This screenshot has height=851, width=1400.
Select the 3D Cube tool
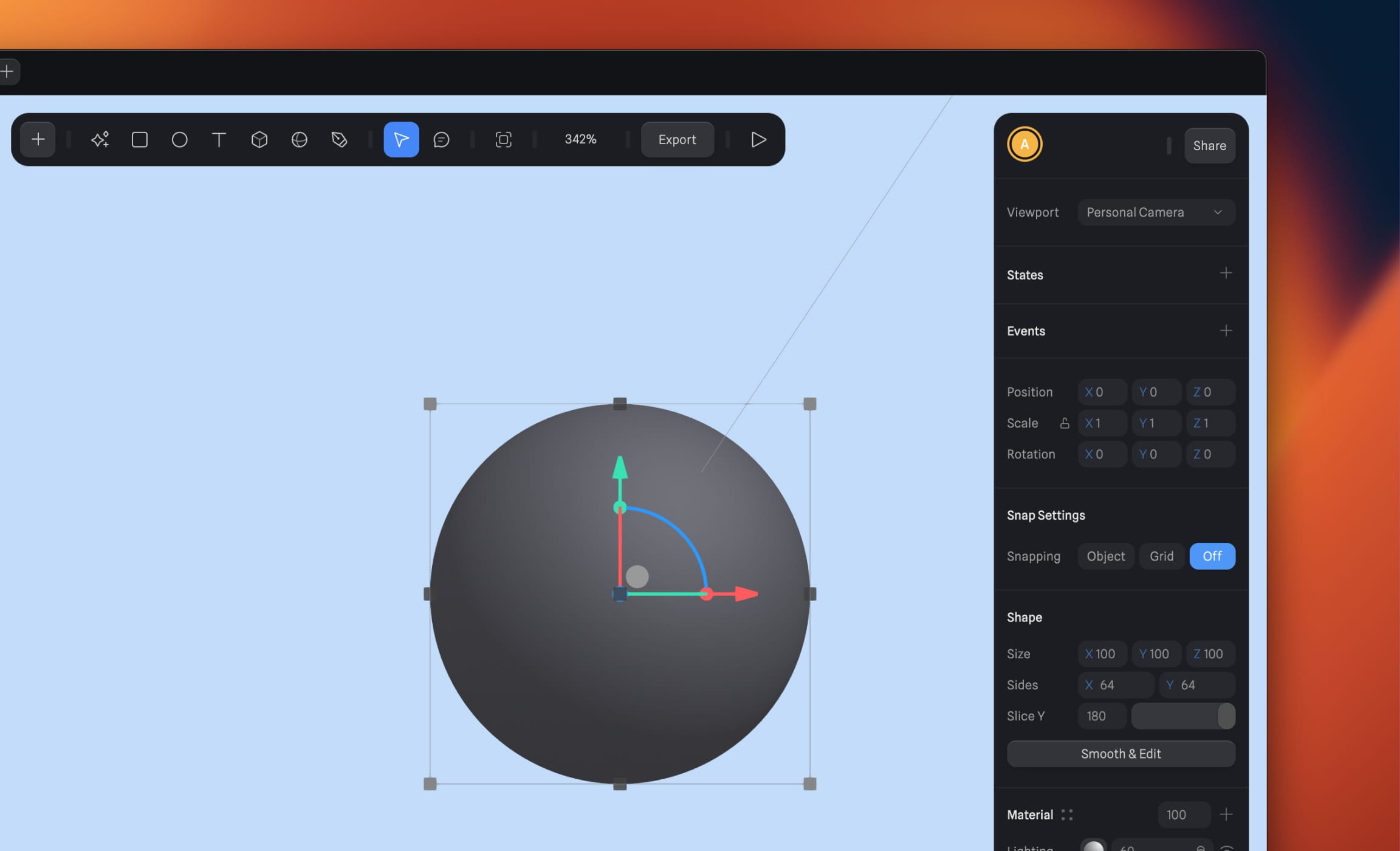259,139
